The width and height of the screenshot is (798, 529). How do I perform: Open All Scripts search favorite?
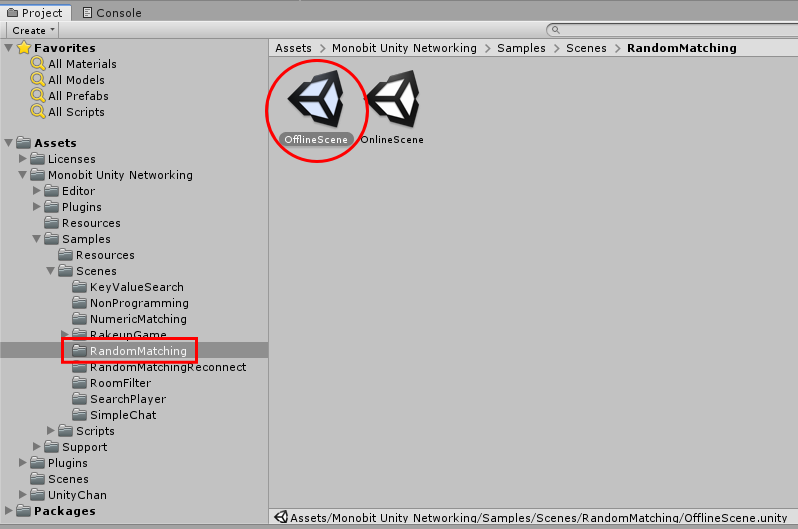(x=68, y=112)
